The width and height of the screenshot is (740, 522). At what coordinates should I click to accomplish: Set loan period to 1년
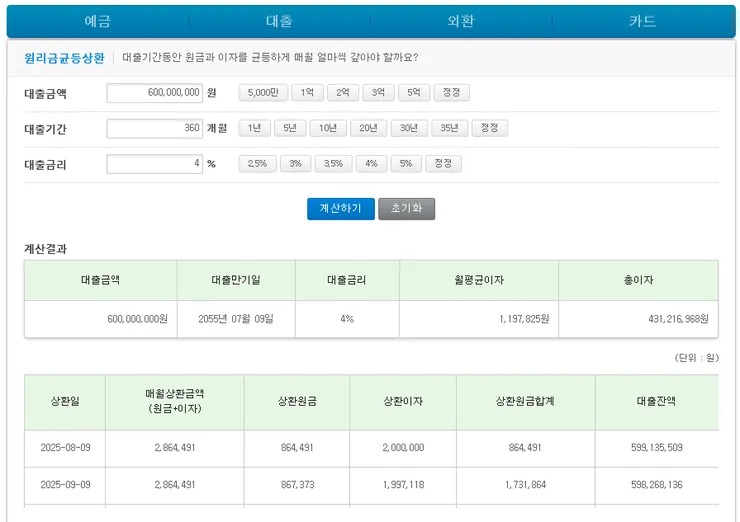pyautogui.click(x=255, y=128)
